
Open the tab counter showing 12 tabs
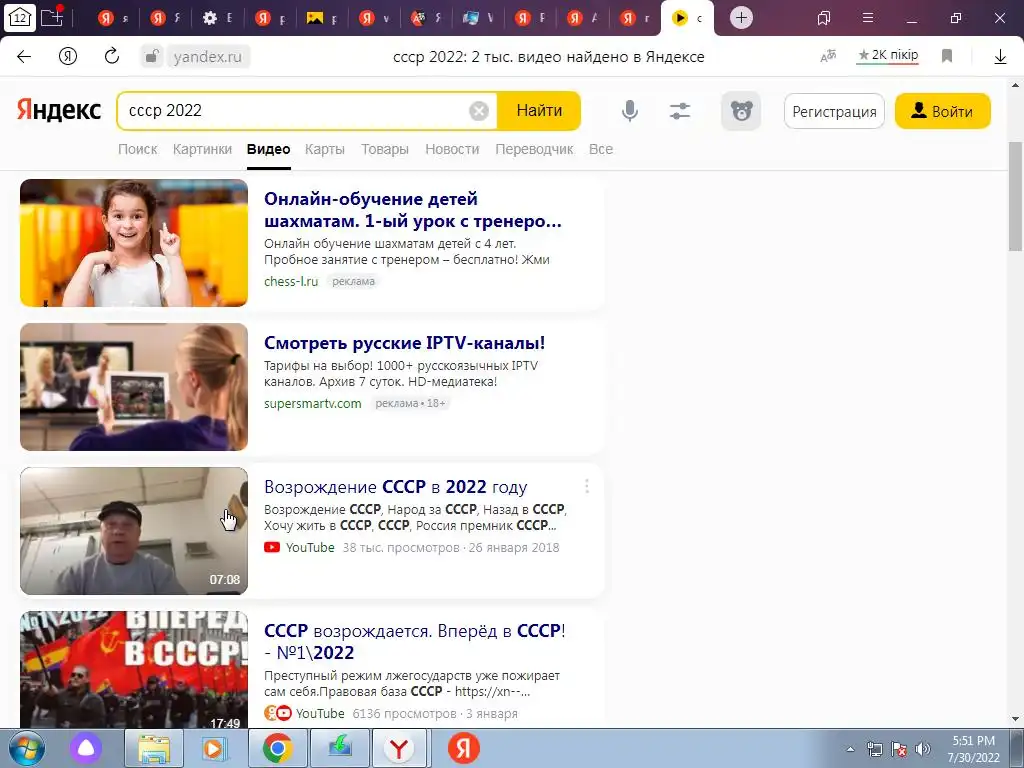20,18
